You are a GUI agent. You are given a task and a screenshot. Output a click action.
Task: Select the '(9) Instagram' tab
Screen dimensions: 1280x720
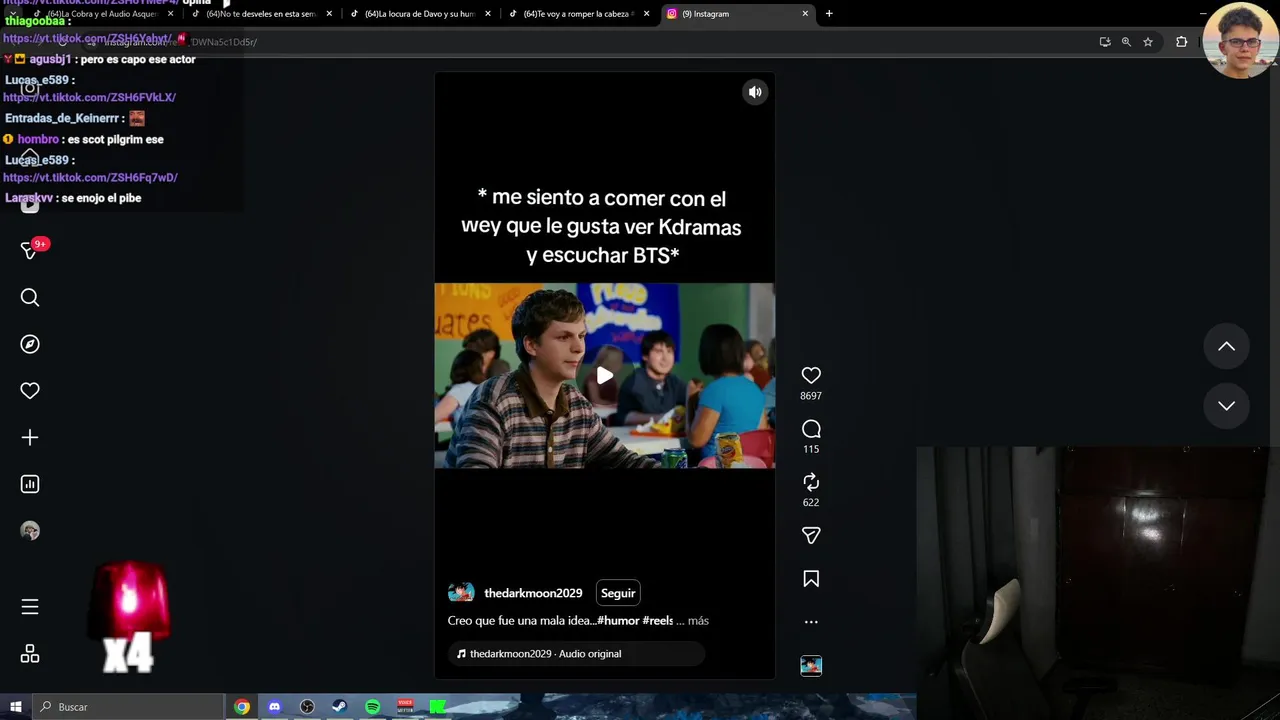click(737, 14)
